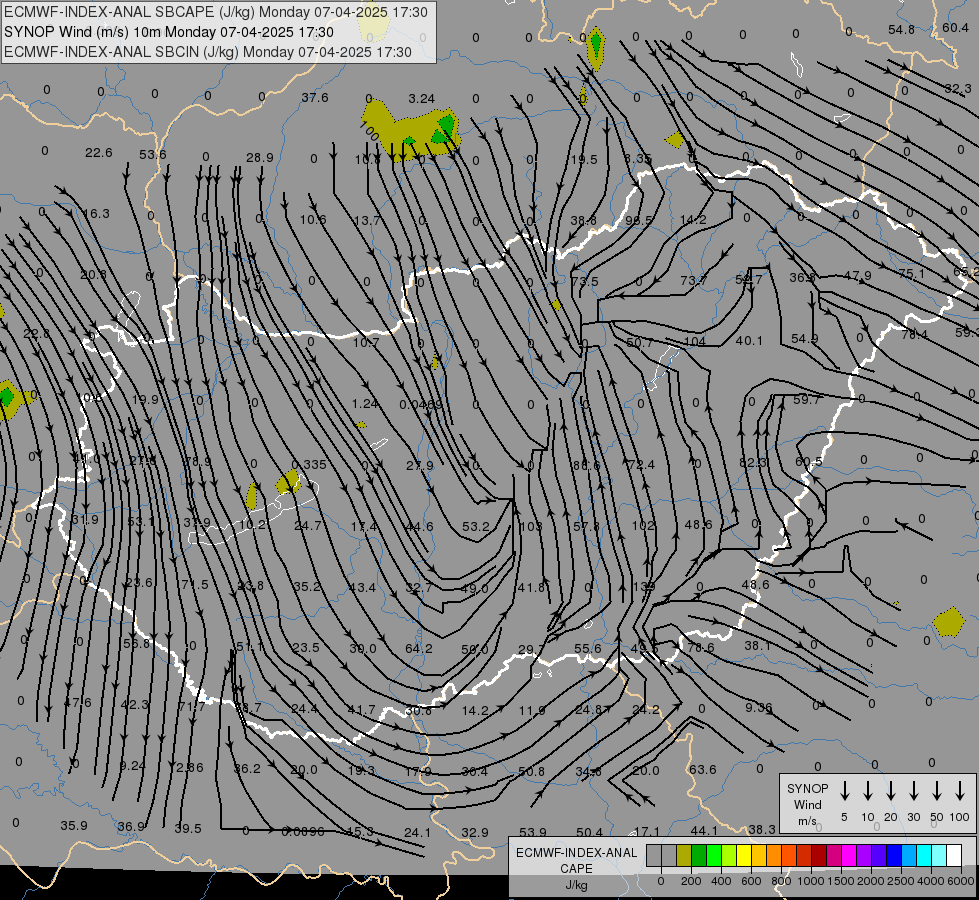Click the 1000 label on the CAPE scale
The width and height of the screenshot is (979, 900).
coord(810,881)
